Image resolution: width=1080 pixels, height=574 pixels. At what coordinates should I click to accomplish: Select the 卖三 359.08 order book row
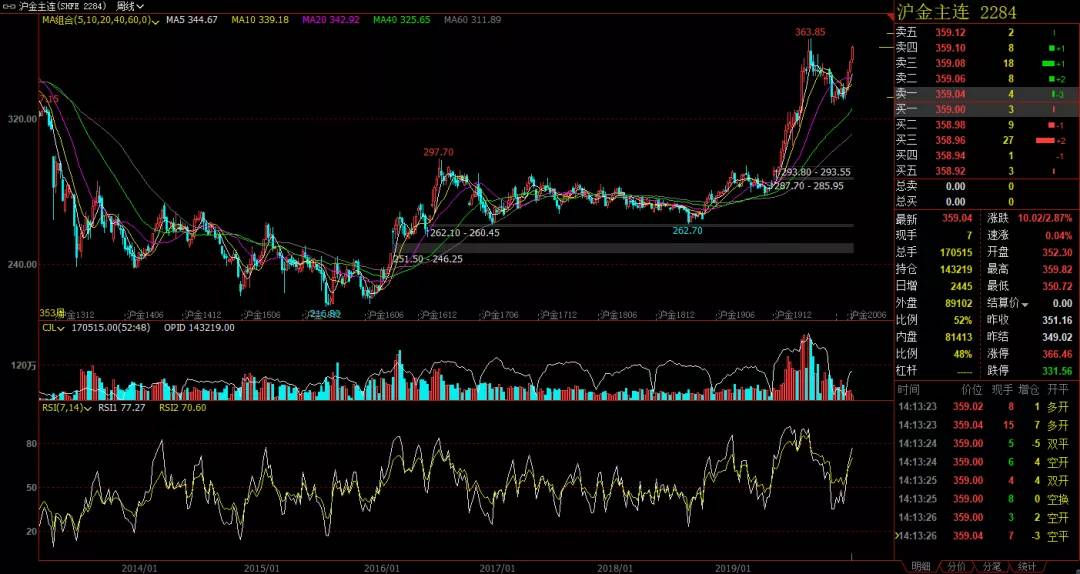(x=987, y=63)
